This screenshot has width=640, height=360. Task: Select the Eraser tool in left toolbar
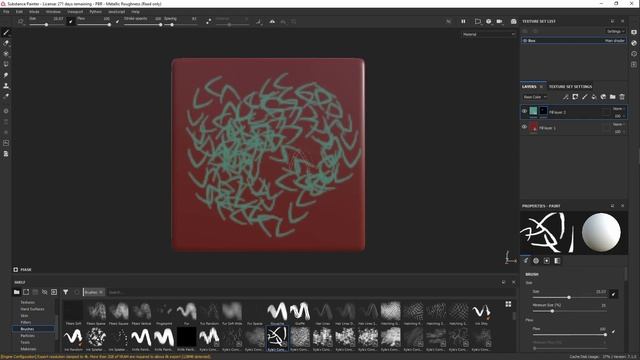pos(6,43)
